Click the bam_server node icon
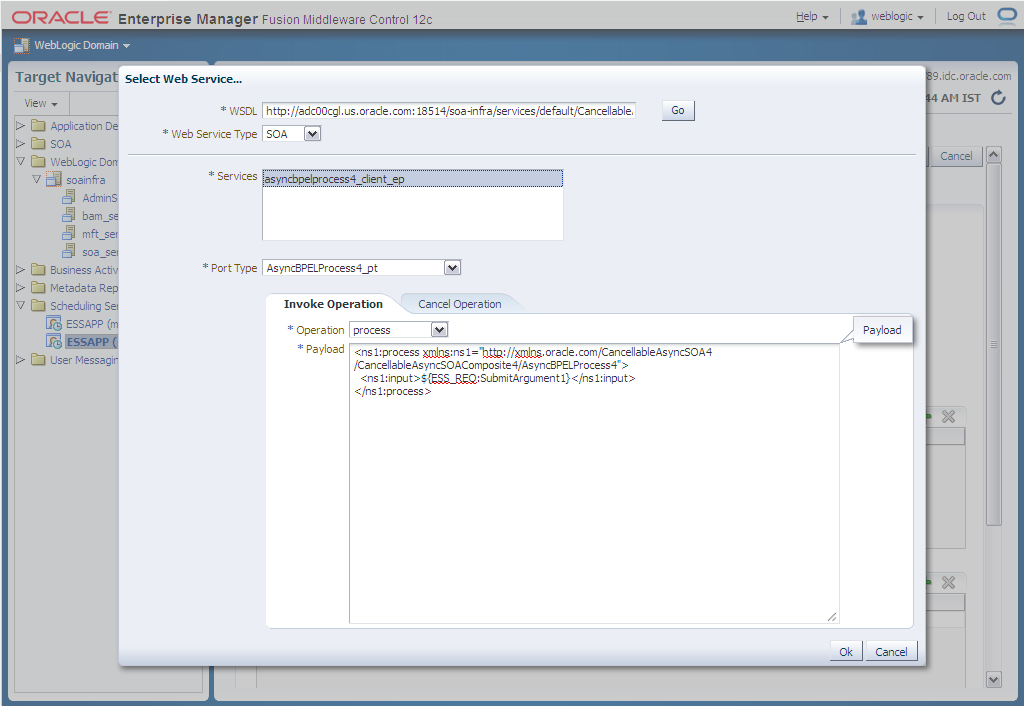Image resolution: width=1024 pixels, height=706 pixels. click(69, 216)
